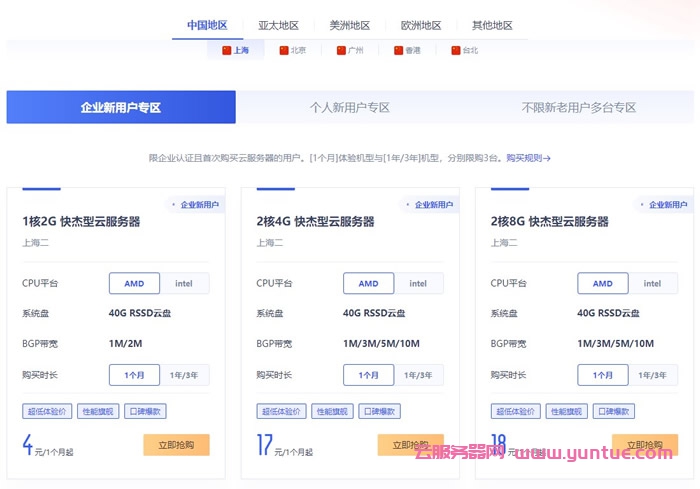Open the 欧洲地区 region tab

(421, 25)
